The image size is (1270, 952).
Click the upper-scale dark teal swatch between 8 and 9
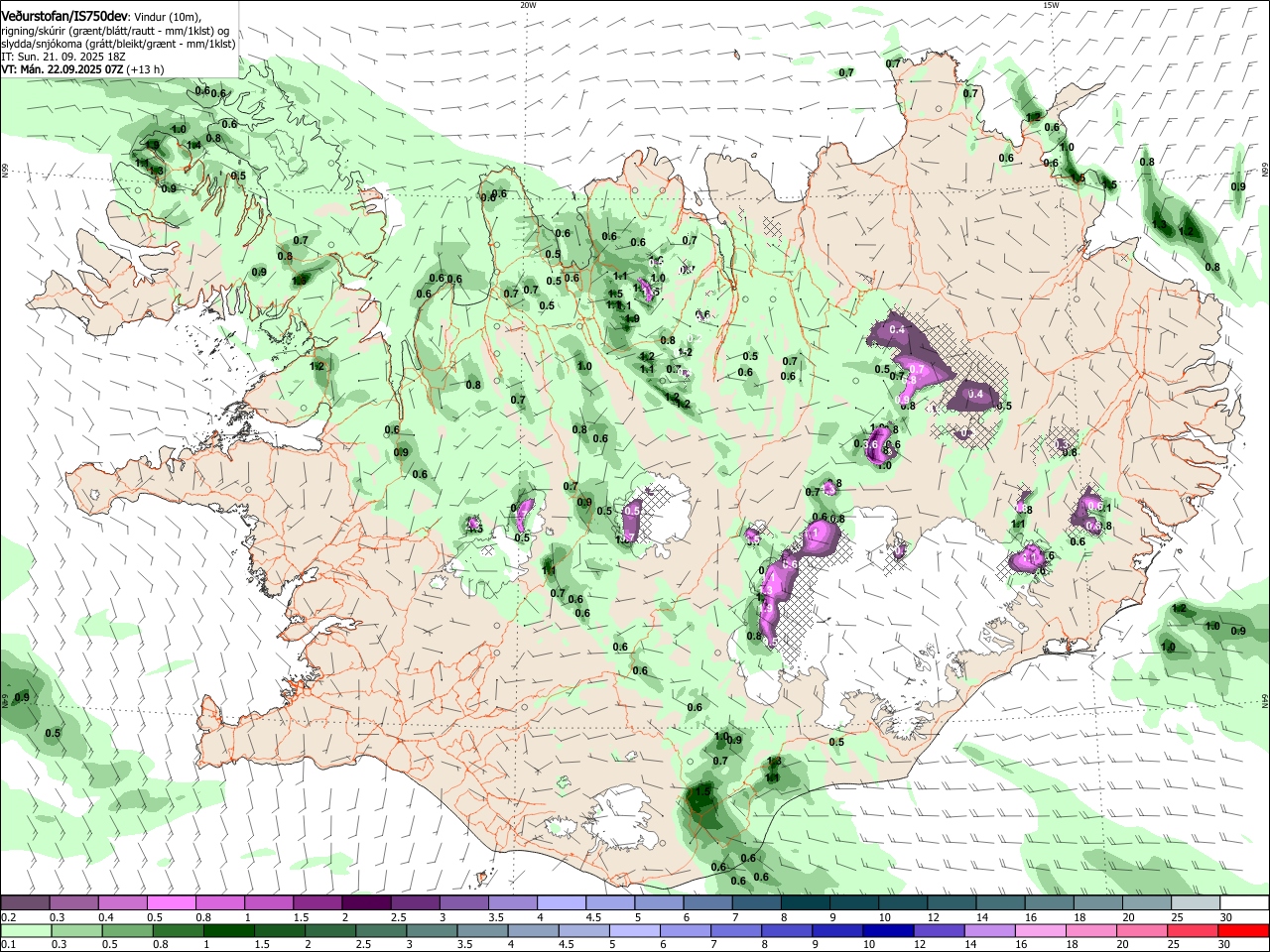click(805, 903)
